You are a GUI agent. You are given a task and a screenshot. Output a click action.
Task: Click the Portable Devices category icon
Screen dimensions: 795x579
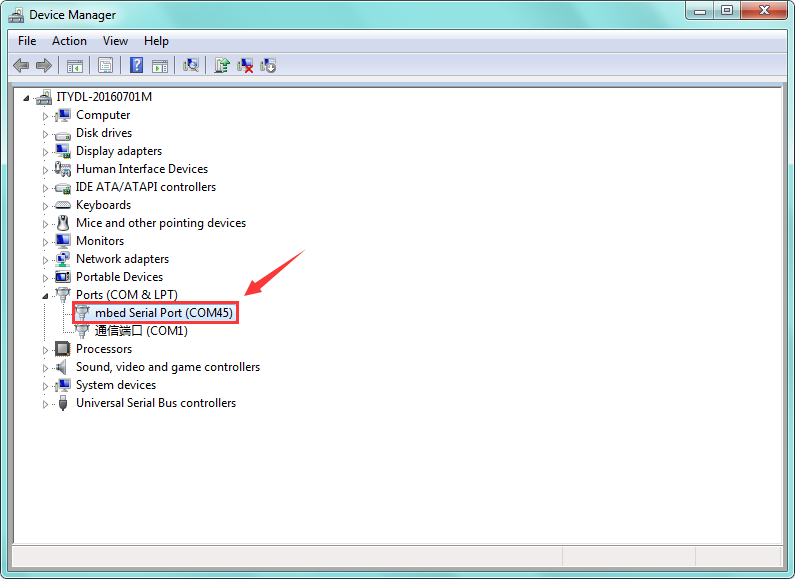pos(62,277)
